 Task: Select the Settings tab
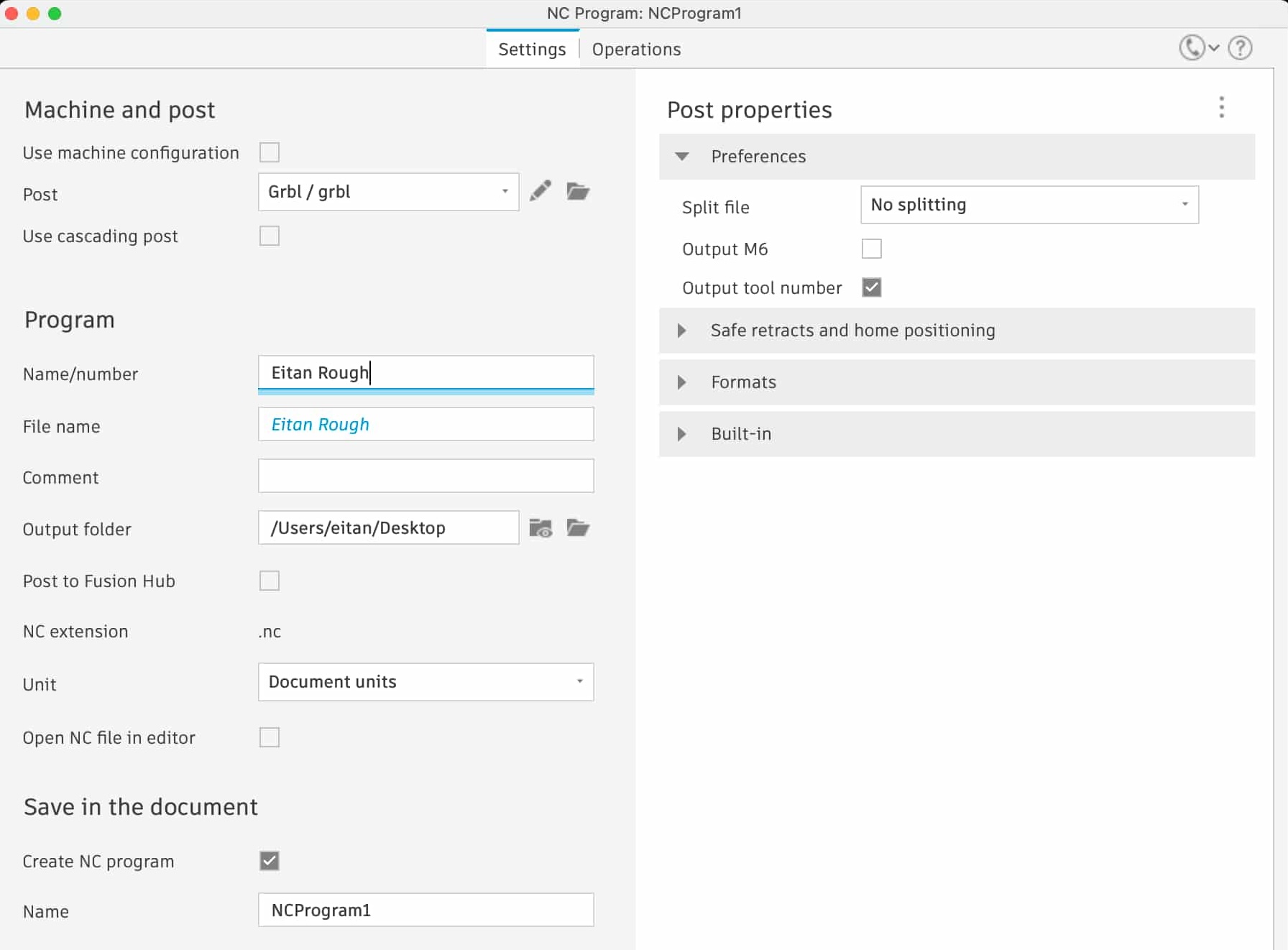[x=532, y=50]
